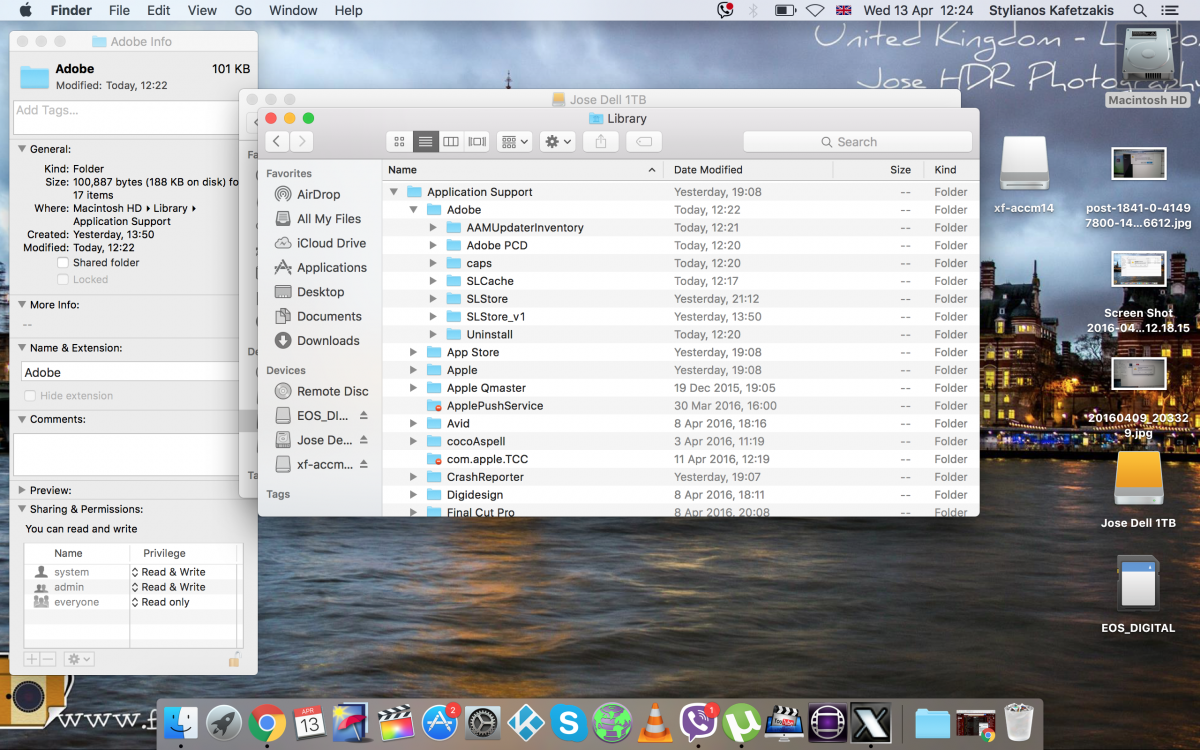Tick the Hide extension checkbox
The image size is (1200, 750).
[x=28, y=396]
